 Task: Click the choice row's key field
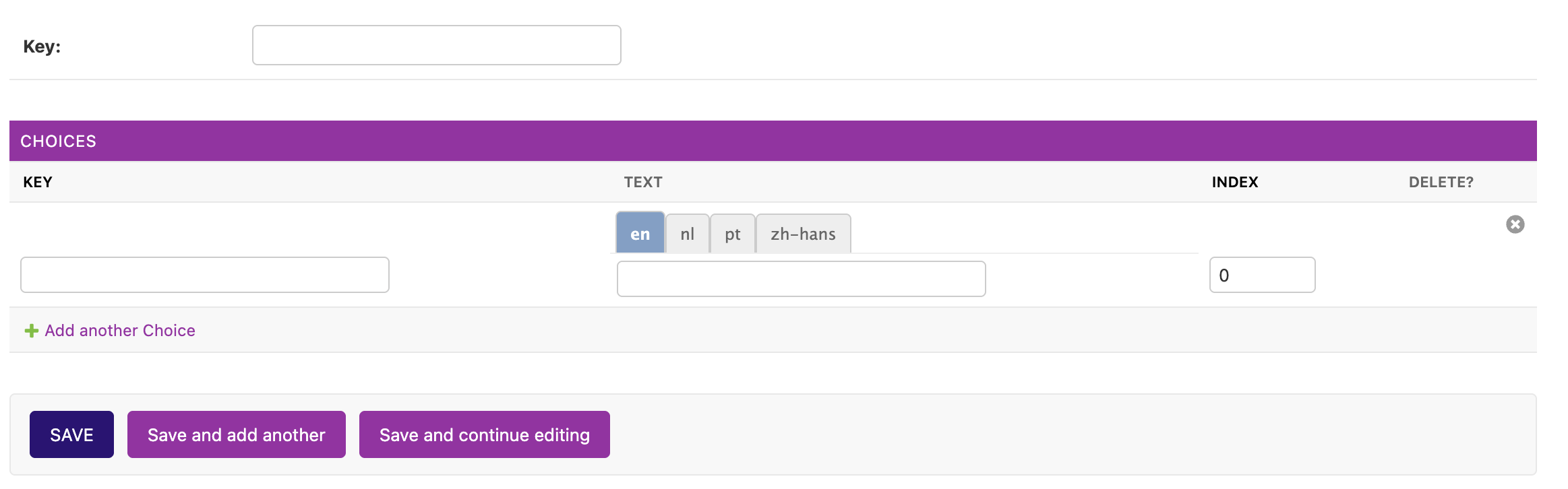point(204,275)
